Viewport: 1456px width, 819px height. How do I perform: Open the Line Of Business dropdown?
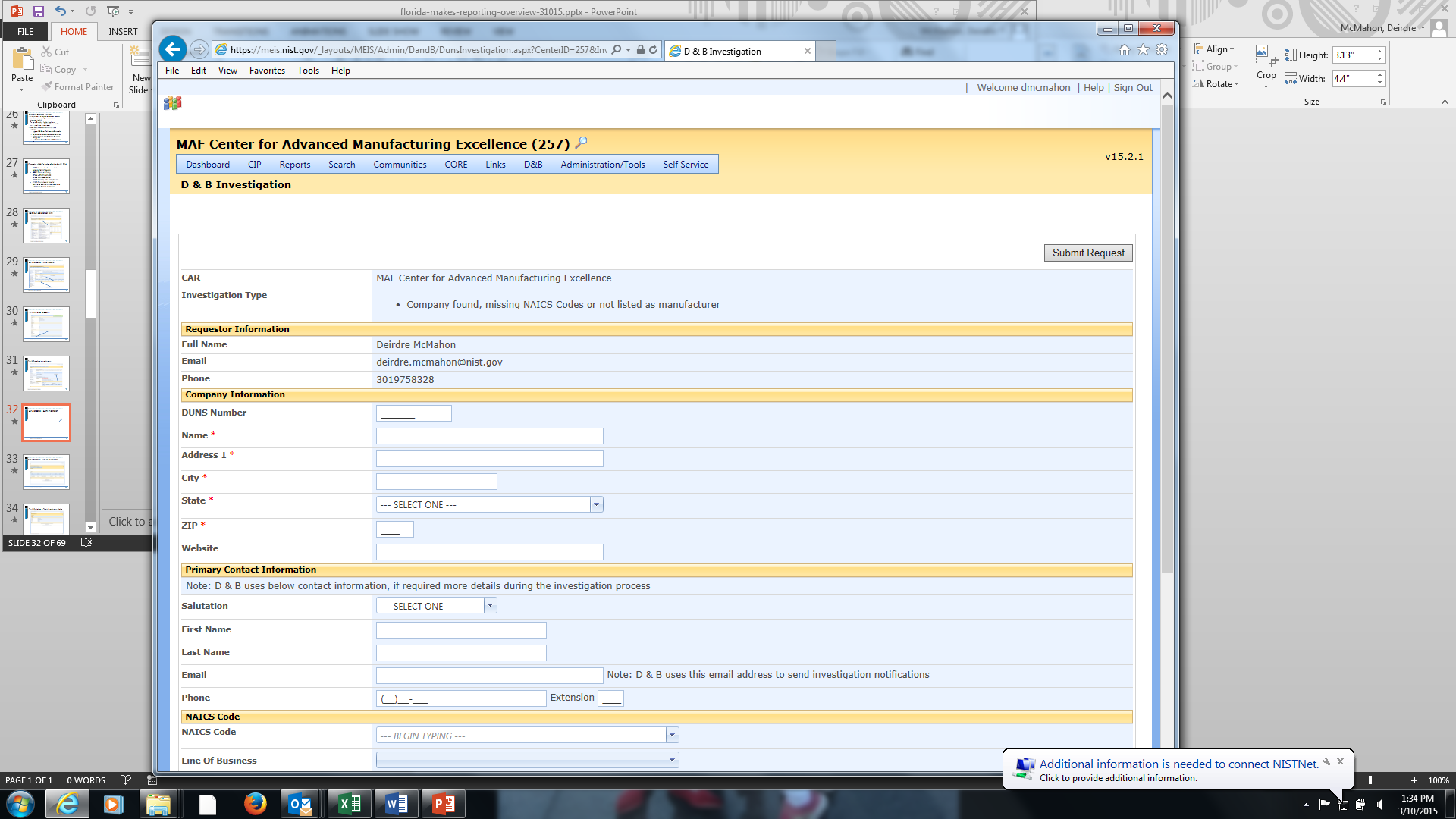pos(672,760)
